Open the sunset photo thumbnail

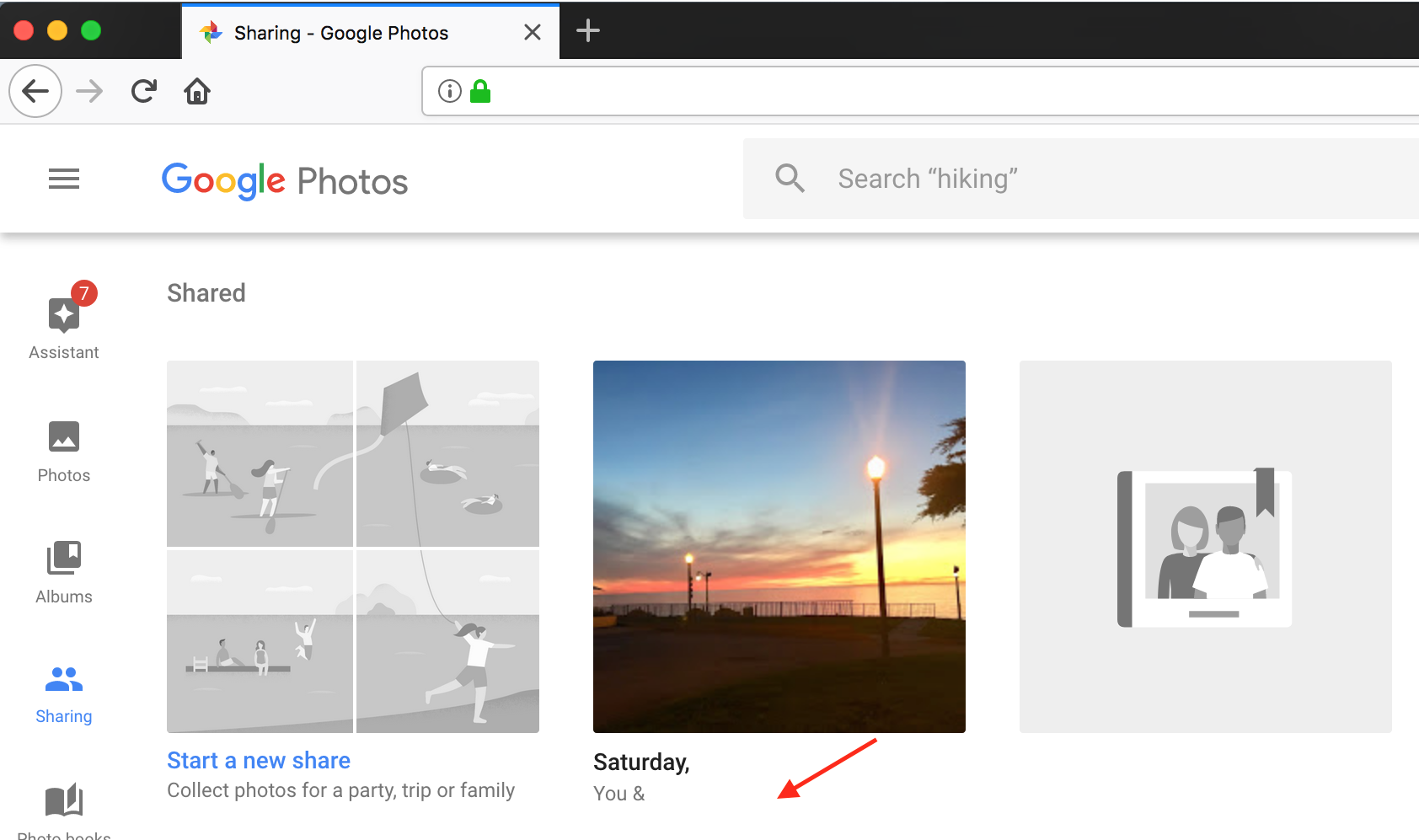click(779, 546)
